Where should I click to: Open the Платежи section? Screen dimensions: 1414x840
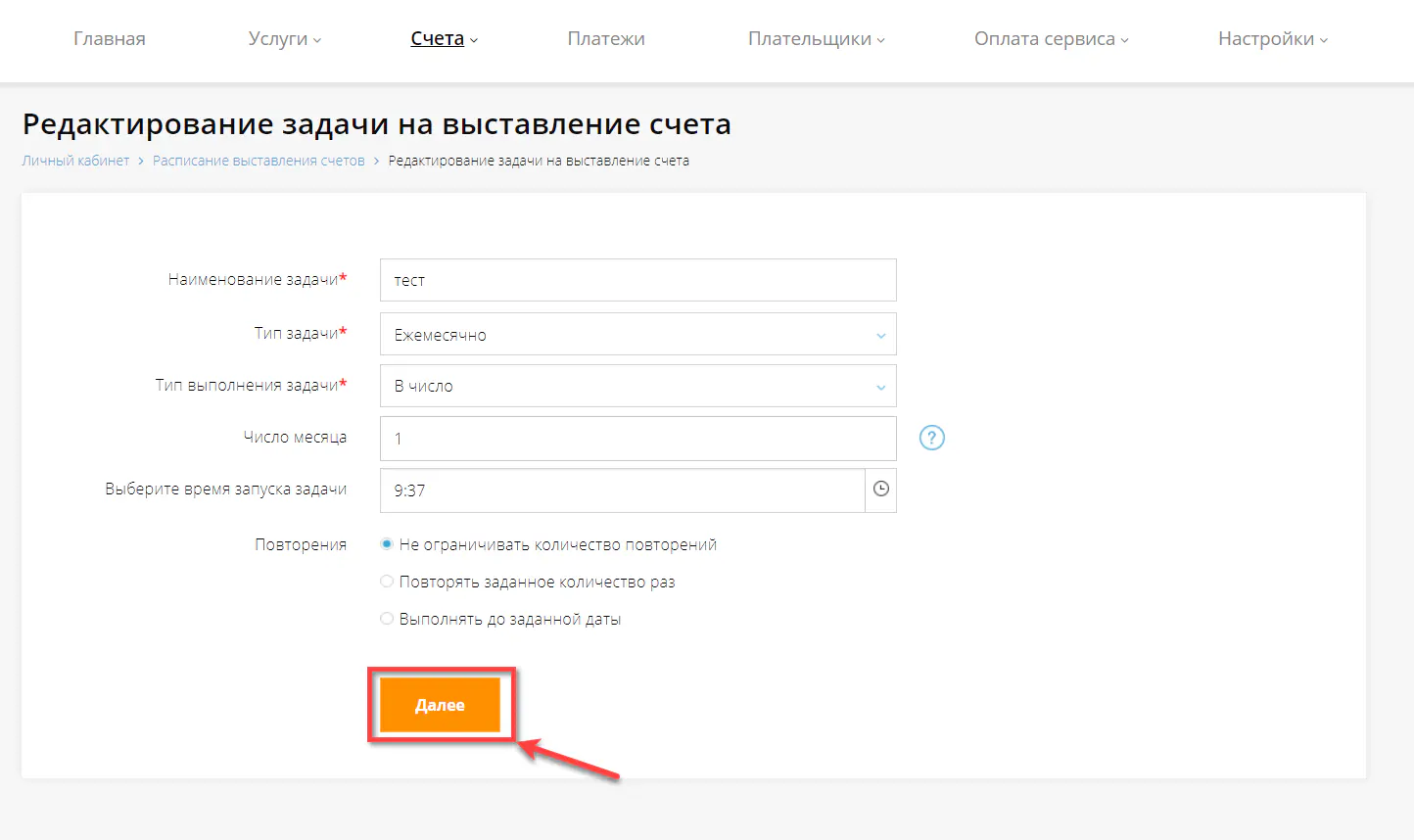click(x=605, y=39)
